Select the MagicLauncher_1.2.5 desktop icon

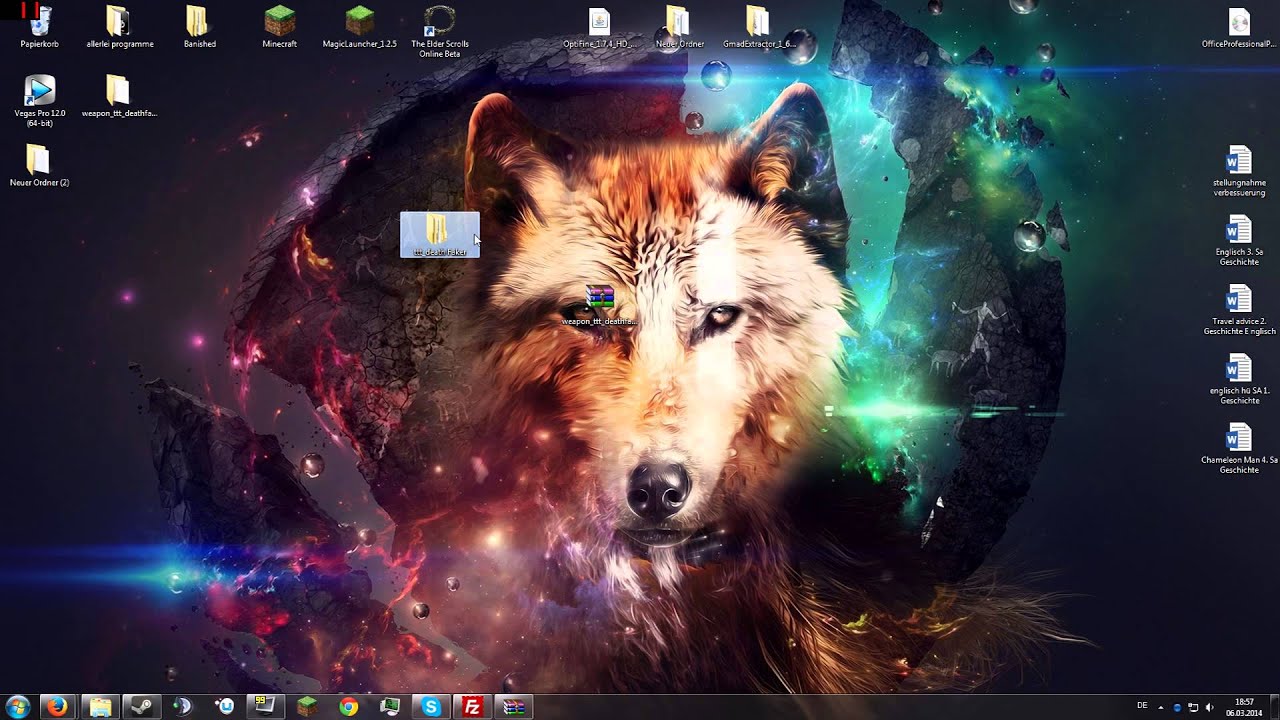tap(359, 27)
